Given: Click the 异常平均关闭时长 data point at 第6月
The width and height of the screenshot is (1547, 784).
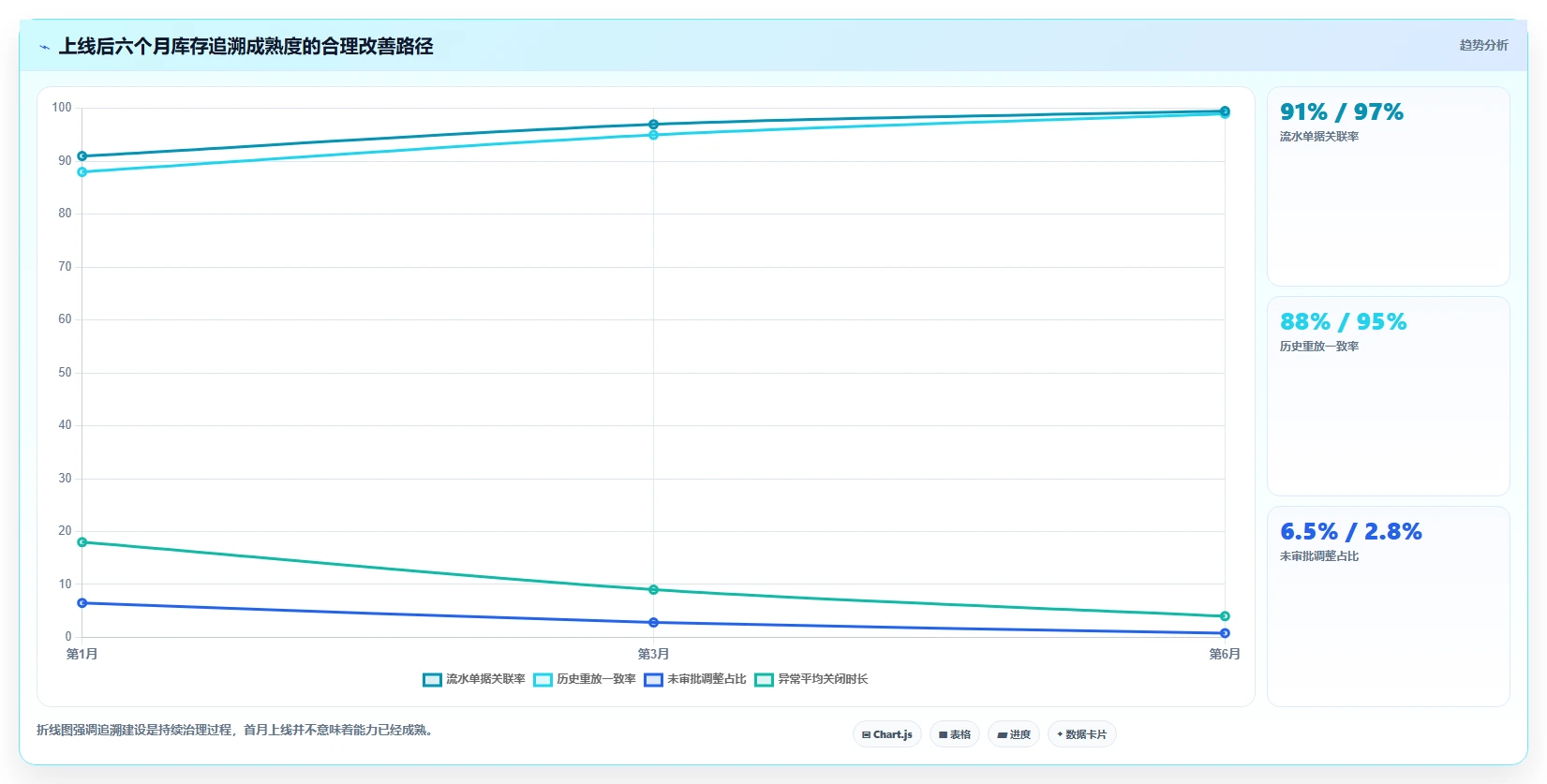Looking at the screenshot, I should pyautogui.click(x=1225, y=616).
